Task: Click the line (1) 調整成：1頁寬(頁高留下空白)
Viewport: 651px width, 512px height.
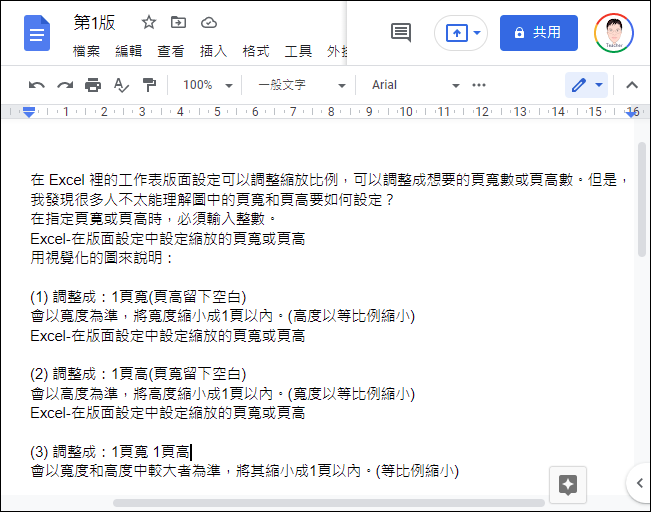Action: [x=138, y=297]
